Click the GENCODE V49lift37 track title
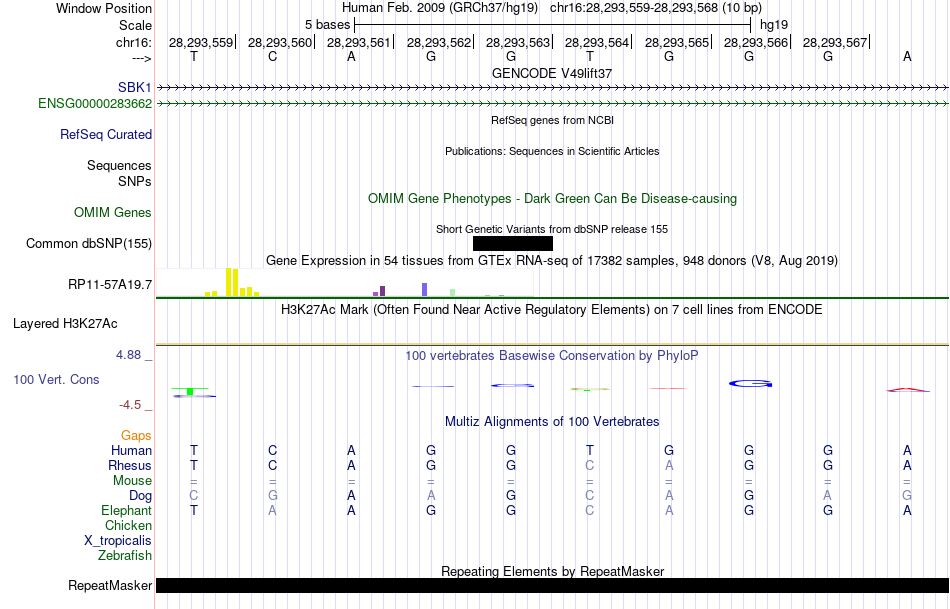The width and height of the screenshot is (950, 609). pos(552,73)
